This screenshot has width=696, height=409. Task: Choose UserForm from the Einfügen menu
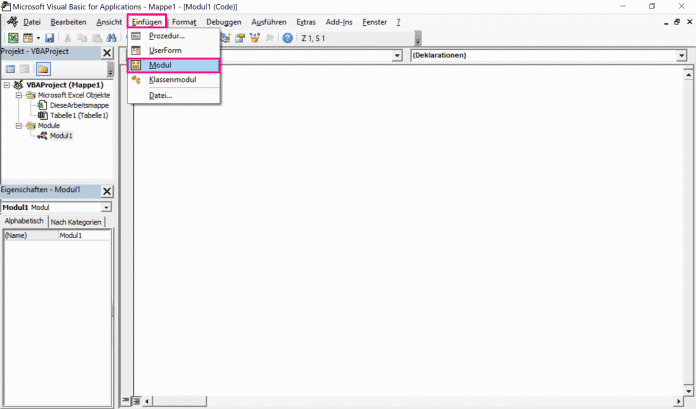[x=165, y=50]
